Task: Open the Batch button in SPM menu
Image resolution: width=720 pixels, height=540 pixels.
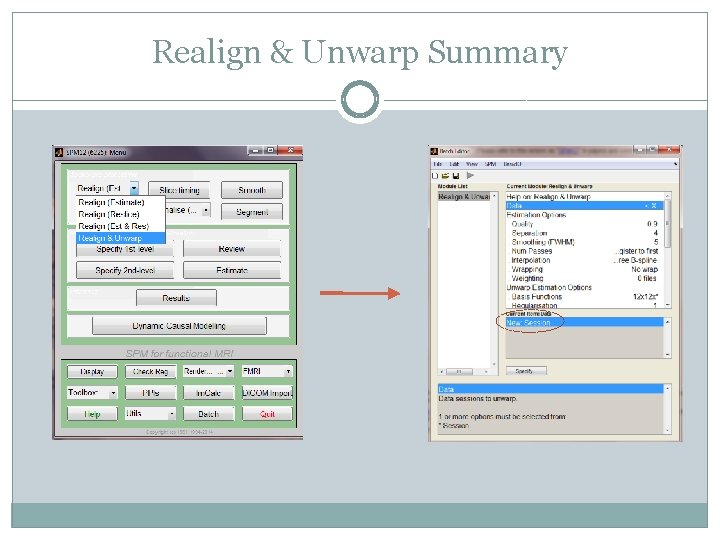Action: 208,414
